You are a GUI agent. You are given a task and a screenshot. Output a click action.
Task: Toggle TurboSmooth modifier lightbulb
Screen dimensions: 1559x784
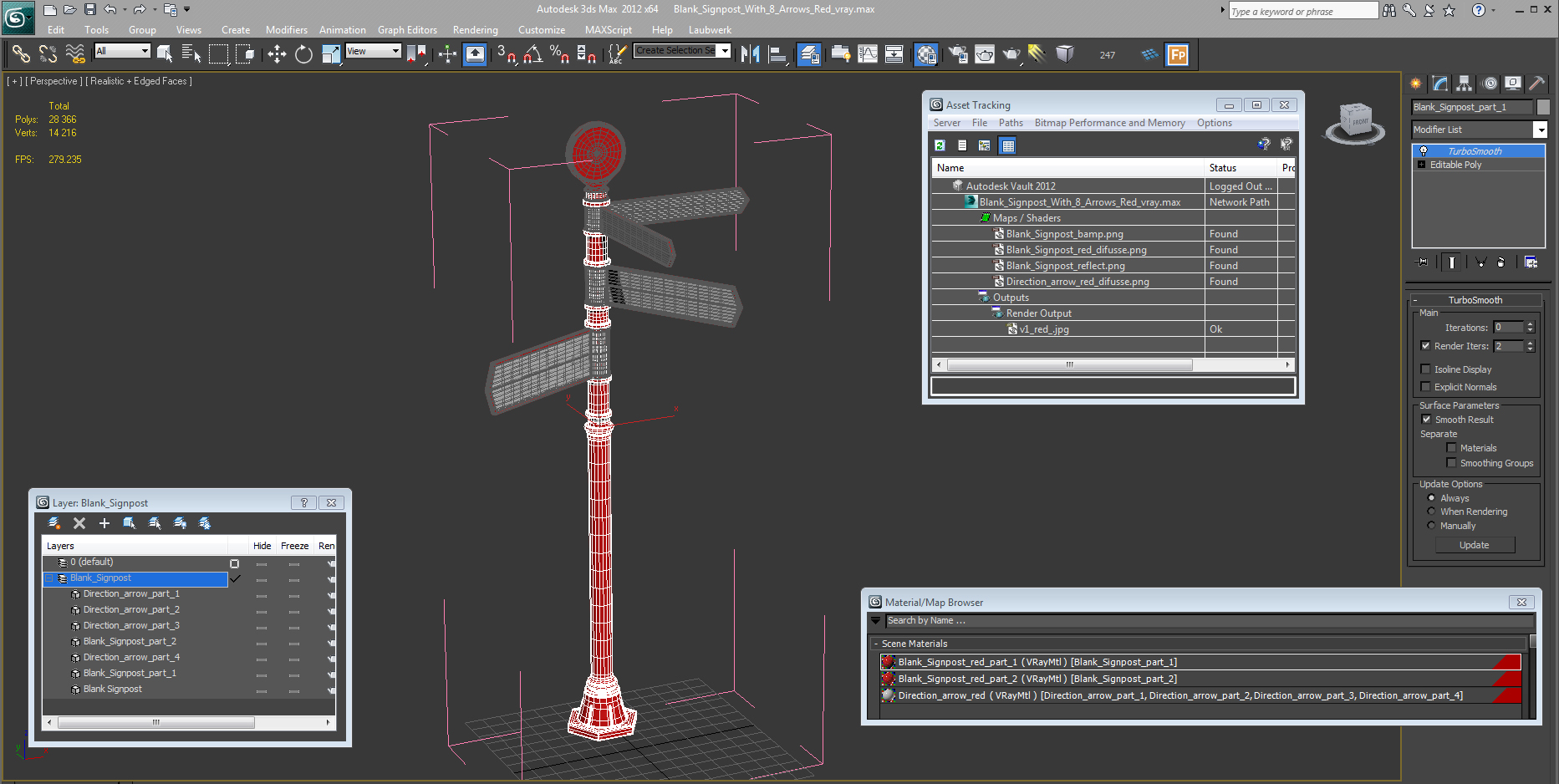coord(1424,151)
